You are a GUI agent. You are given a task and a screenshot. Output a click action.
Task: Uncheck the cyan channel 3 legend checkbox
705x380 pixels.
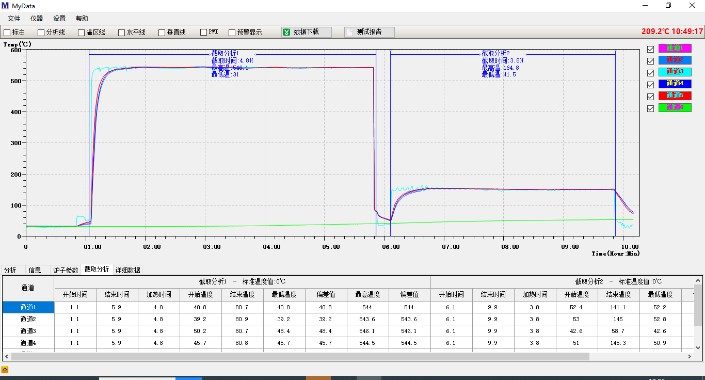pos(650,73)
